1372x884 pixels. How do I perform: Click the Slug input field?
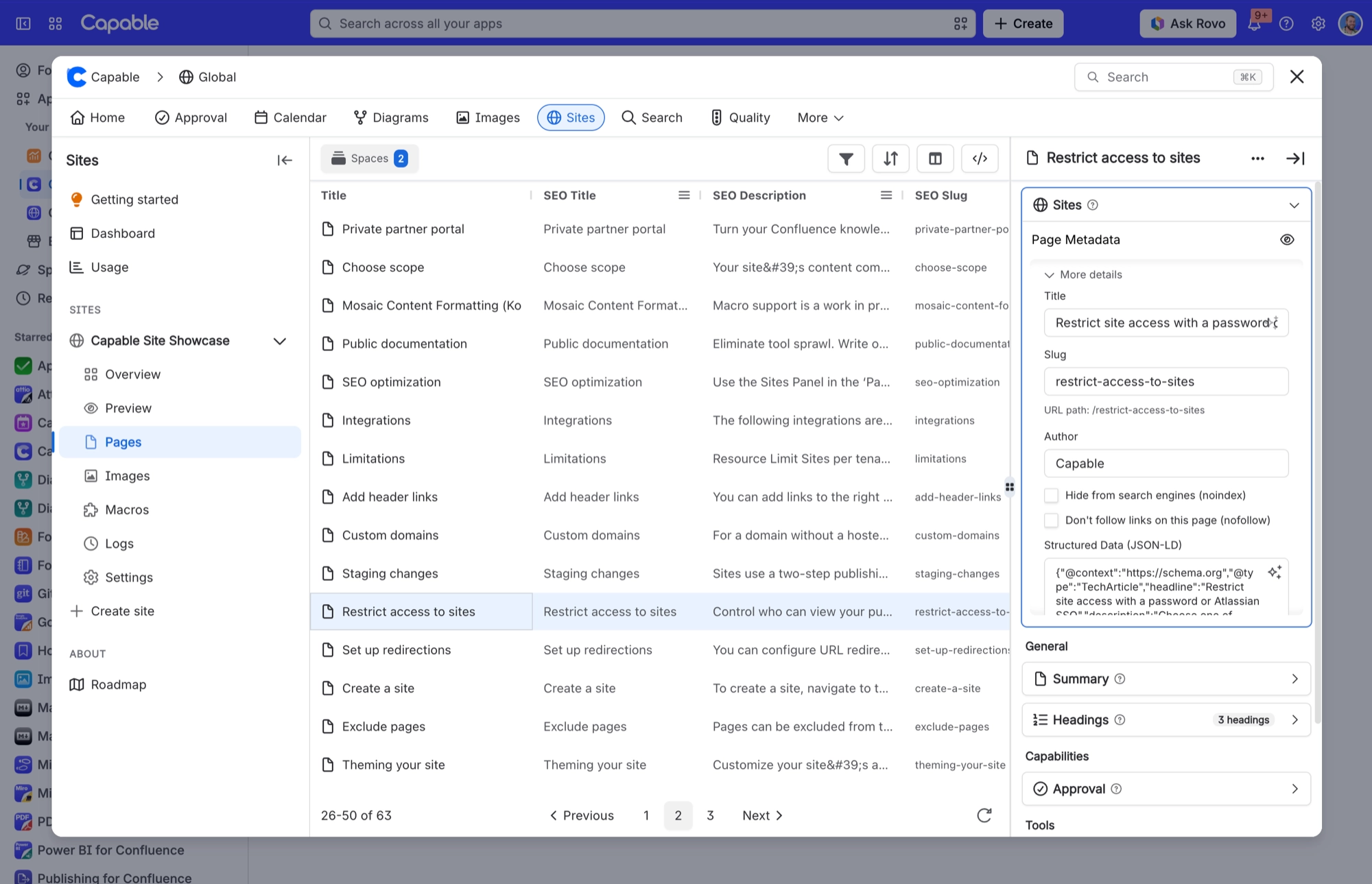pyautogui.click(x=1166, y=381)
